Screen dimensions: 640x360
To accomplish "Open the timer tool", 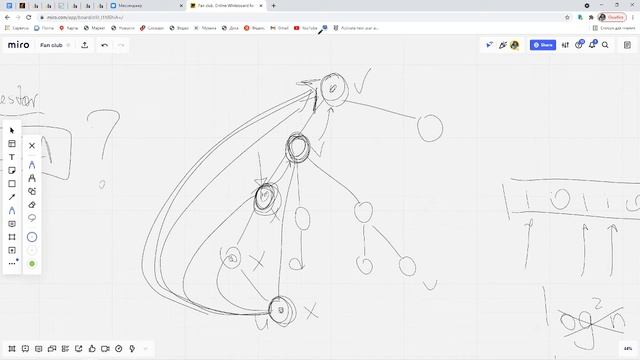I will (x=119, y=349).
